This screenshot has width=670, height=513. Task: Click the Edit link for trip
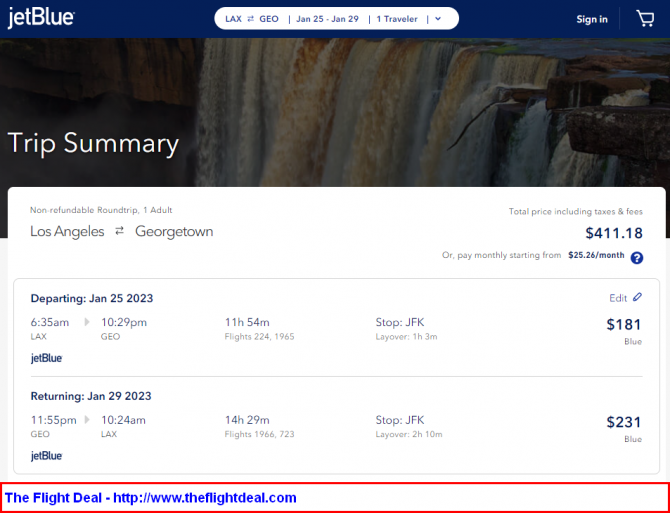(618, 298)
